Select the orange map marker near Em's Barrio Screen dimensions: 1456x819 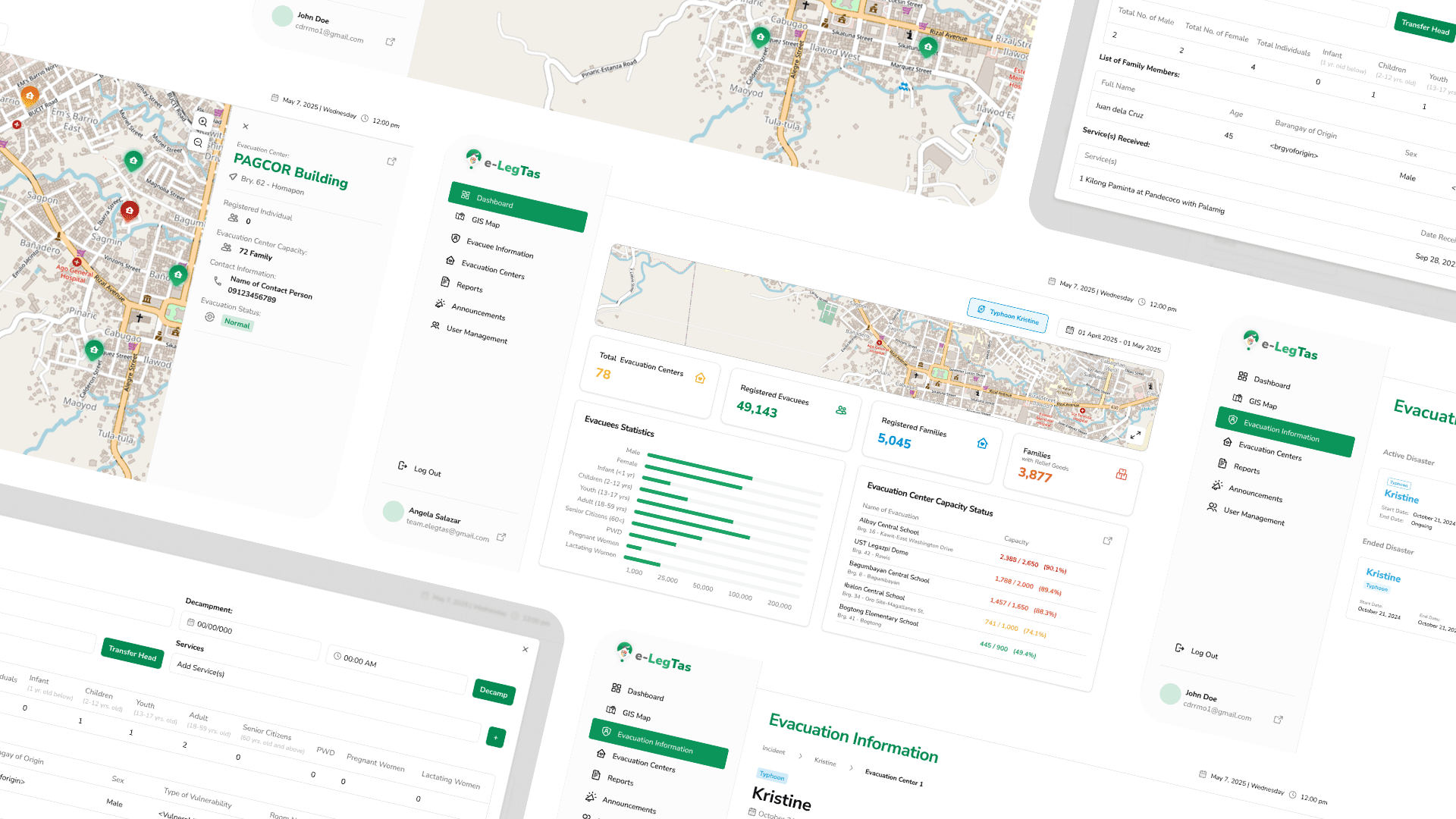click(x=30, y=96)
